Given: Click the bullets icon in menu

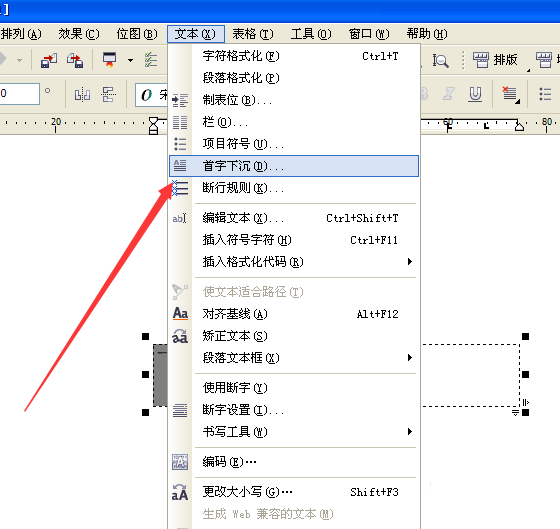Looking at the screenshot, I should (180, 144).
